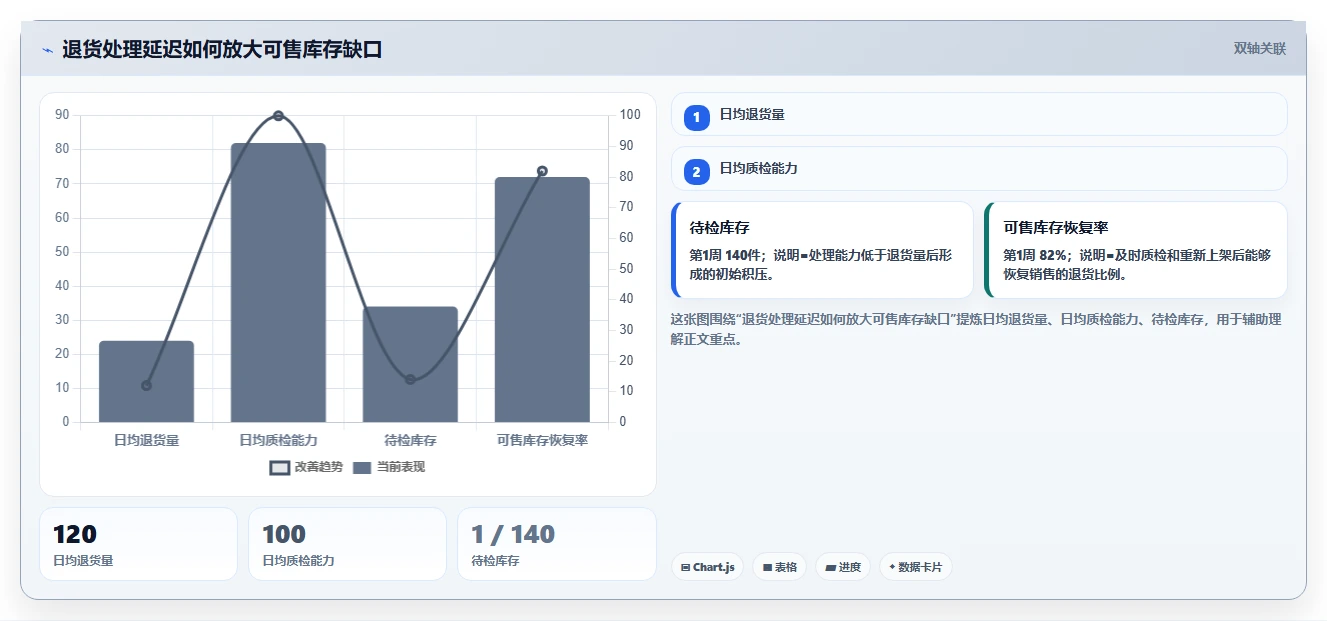Viewport: 1327px width, 621px height.
Task: Click the line point on 可售库存恢复率
Action: tap(542, 171)
